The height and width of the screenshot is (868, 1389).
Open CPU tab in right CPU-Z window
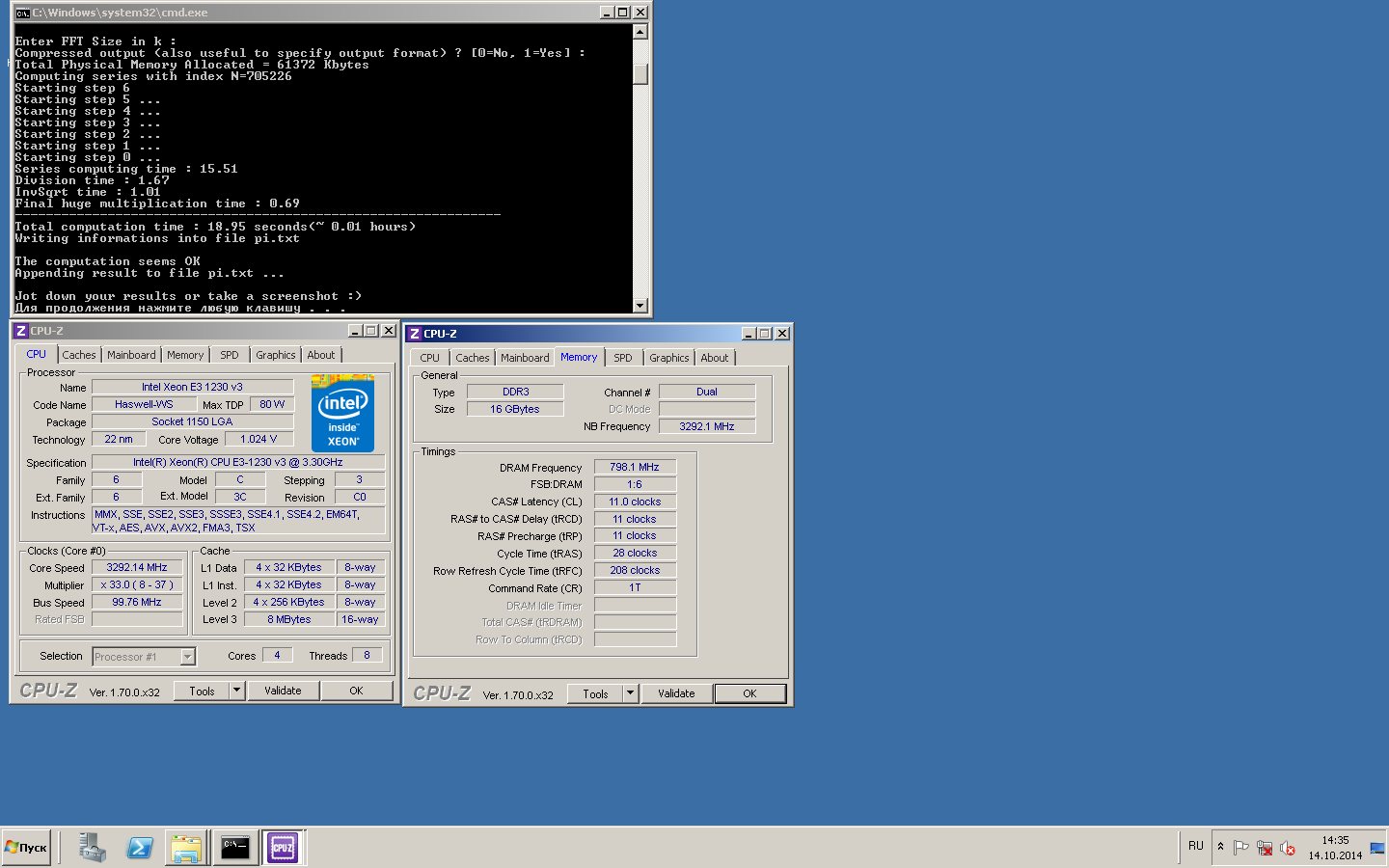[430, 358]
